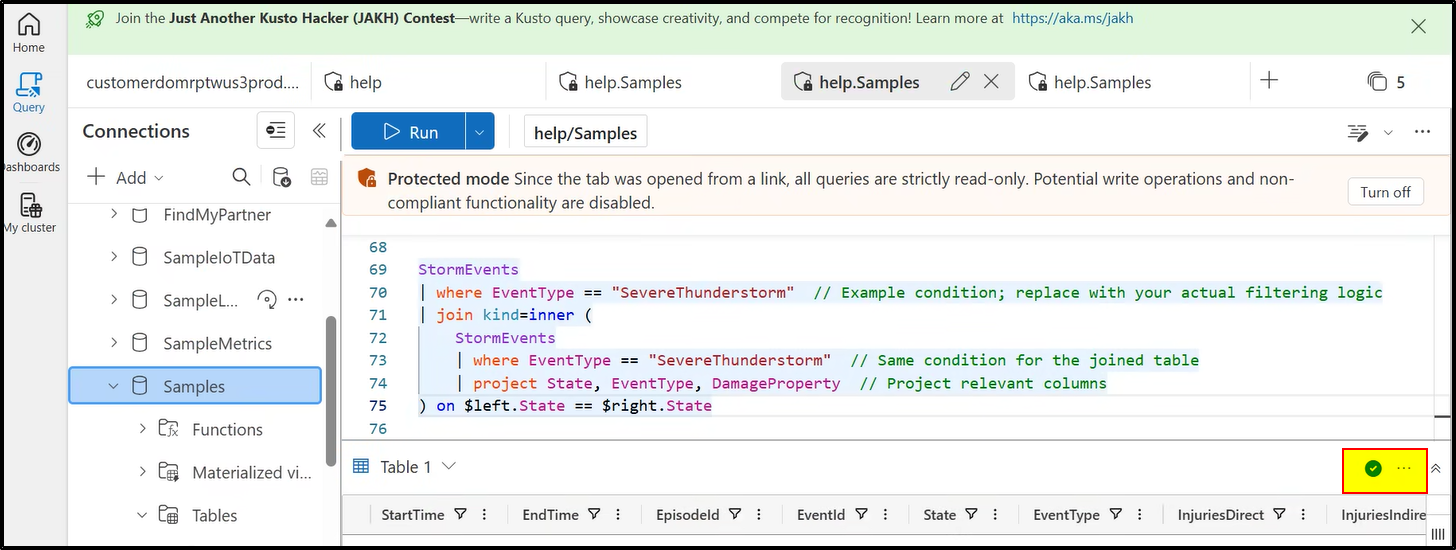
Task: Click the table grid icon in Connections
Action: coord(319,177)
